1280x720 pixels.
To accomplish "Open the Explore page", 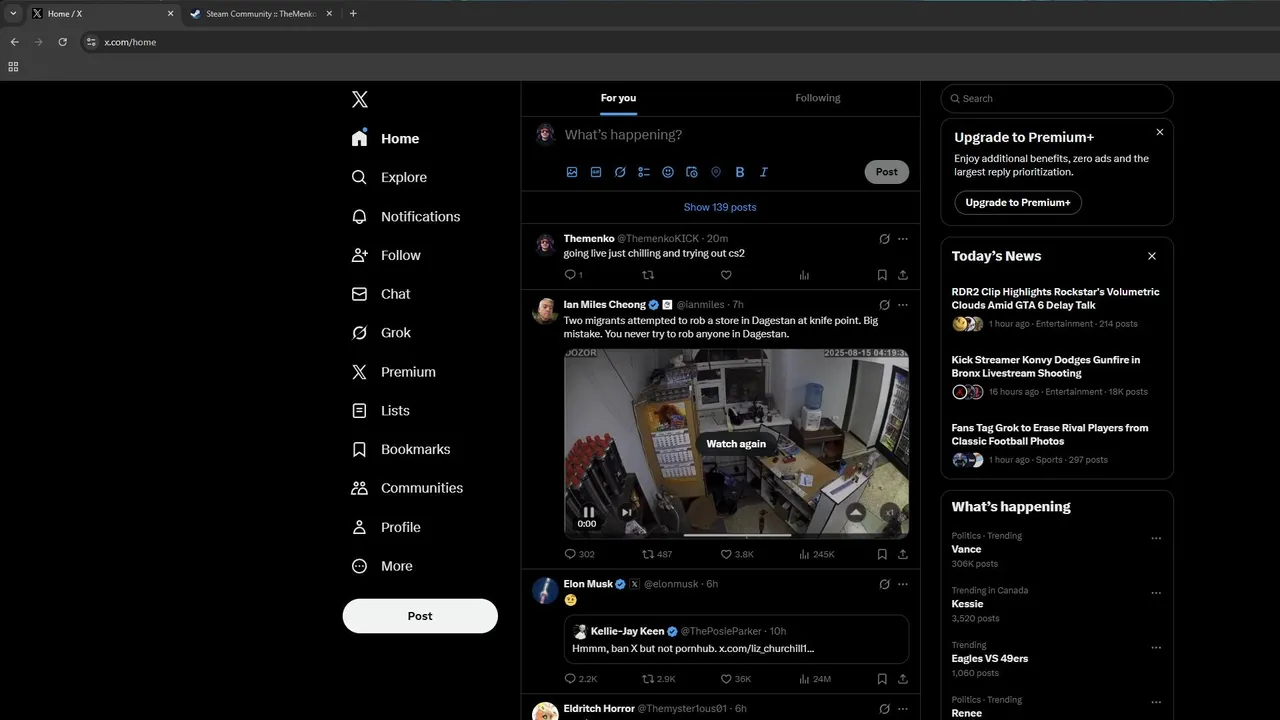I will point(389,177).
